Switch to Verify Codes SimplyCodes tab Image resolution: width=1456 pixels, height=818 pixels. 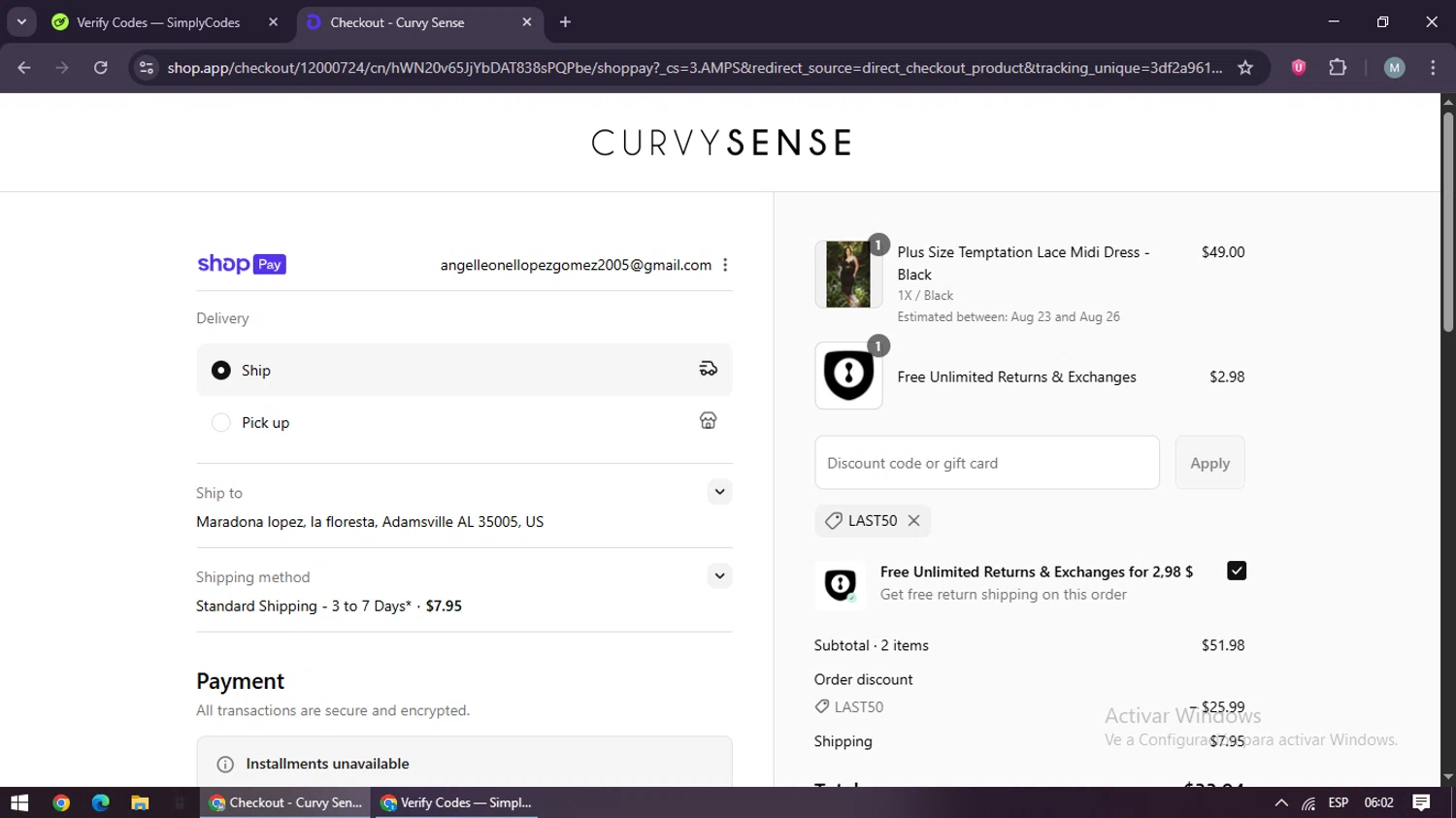pos(158,22)
